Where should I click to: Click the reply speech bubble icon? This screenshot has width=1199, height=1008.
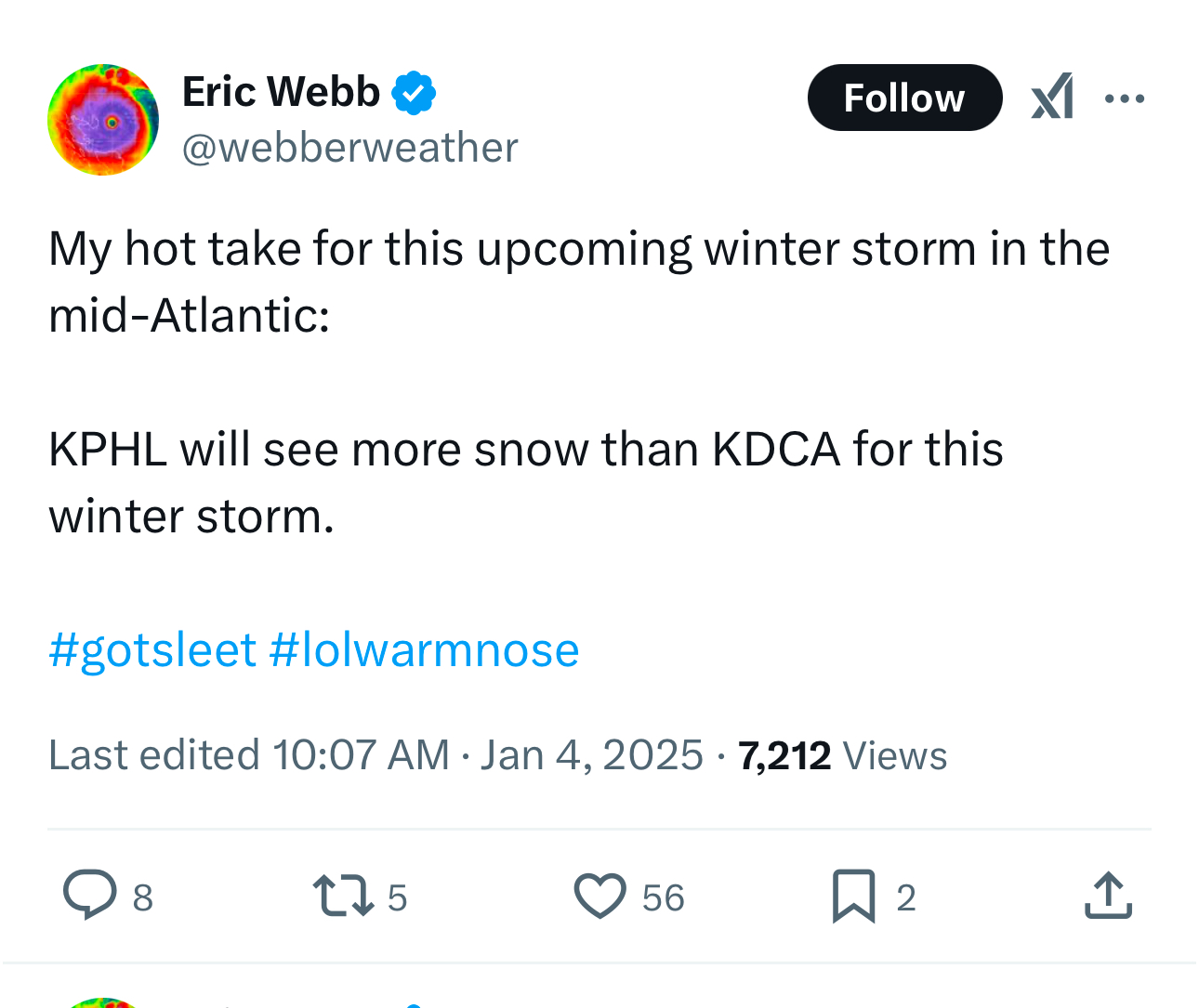[90, 895]
